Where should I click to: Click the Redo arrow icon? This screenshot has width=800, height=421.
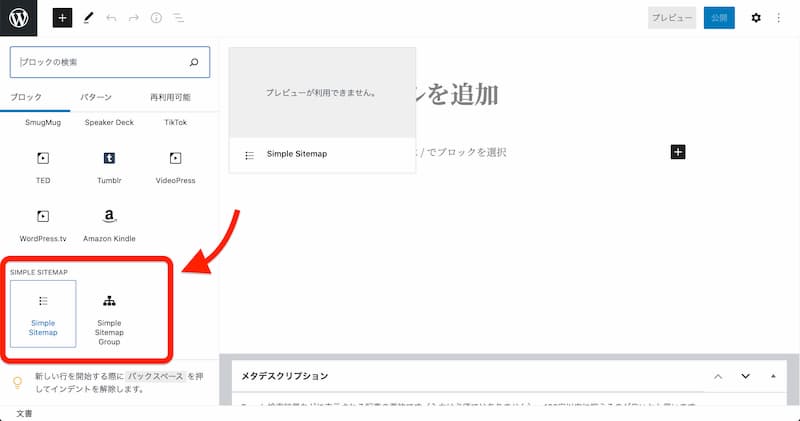click(x=134, y=18)
